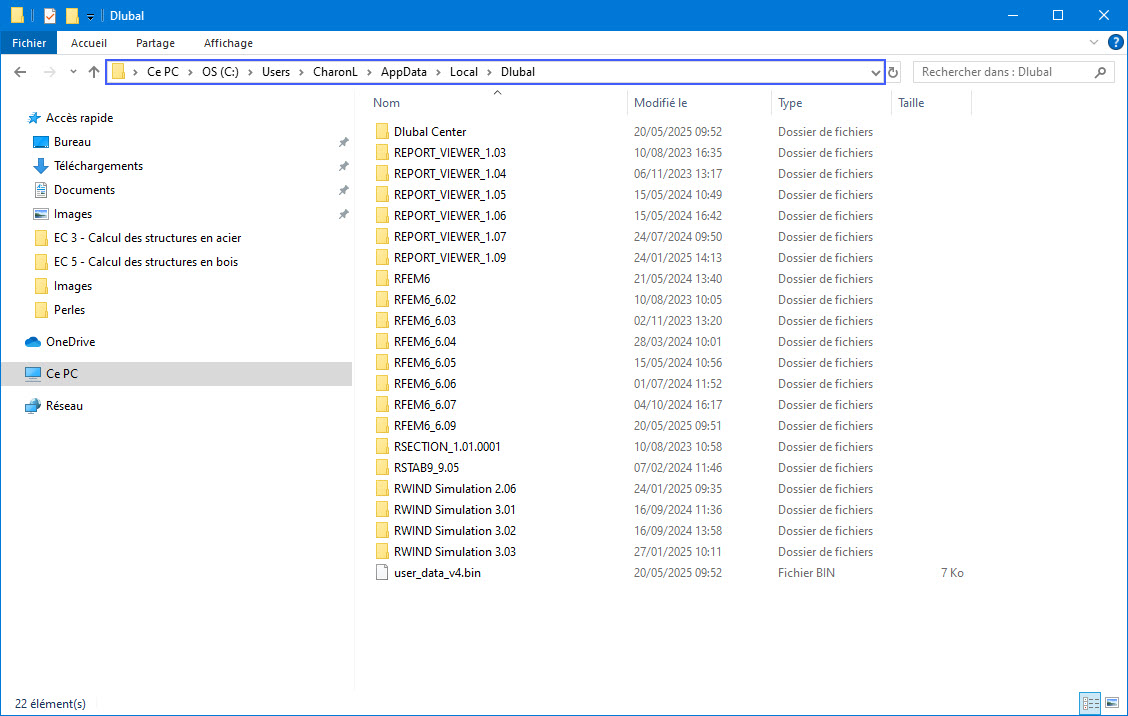Select folder named REPORT_VIEWER_1.05
Screen dimensions: 1128x716
[x=450, y=195]
